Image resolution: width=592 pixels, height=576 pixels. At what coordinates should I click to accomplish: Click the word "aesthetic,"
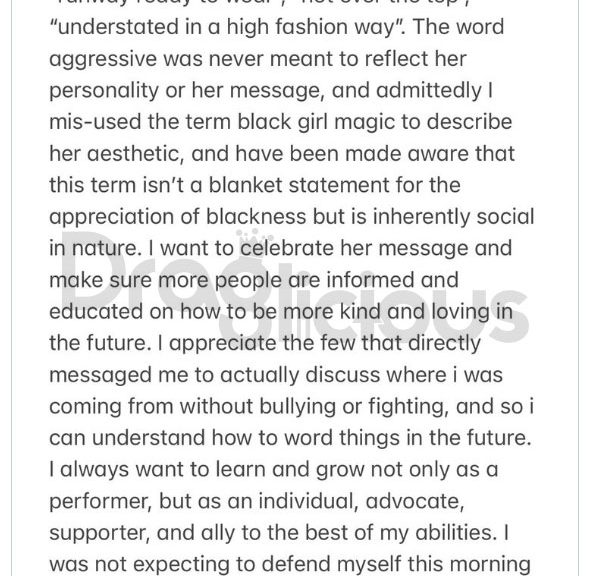pyautogui.click(x=136, y=154)
